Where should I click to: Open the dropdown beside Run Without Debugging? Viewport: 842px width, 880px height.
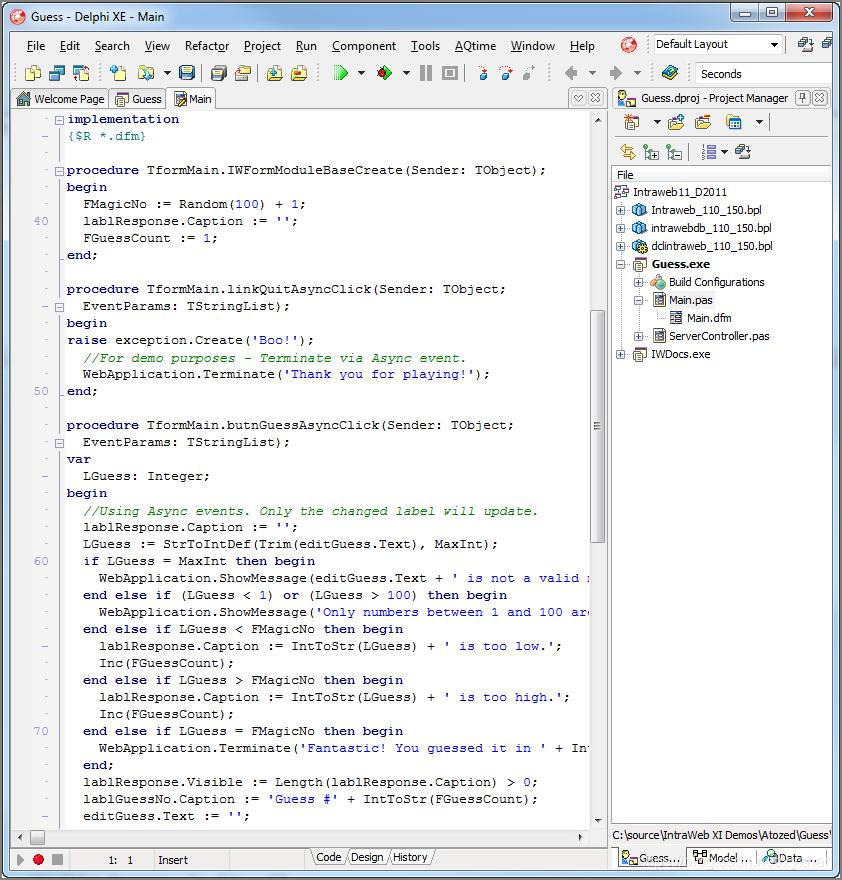(406, 73)
